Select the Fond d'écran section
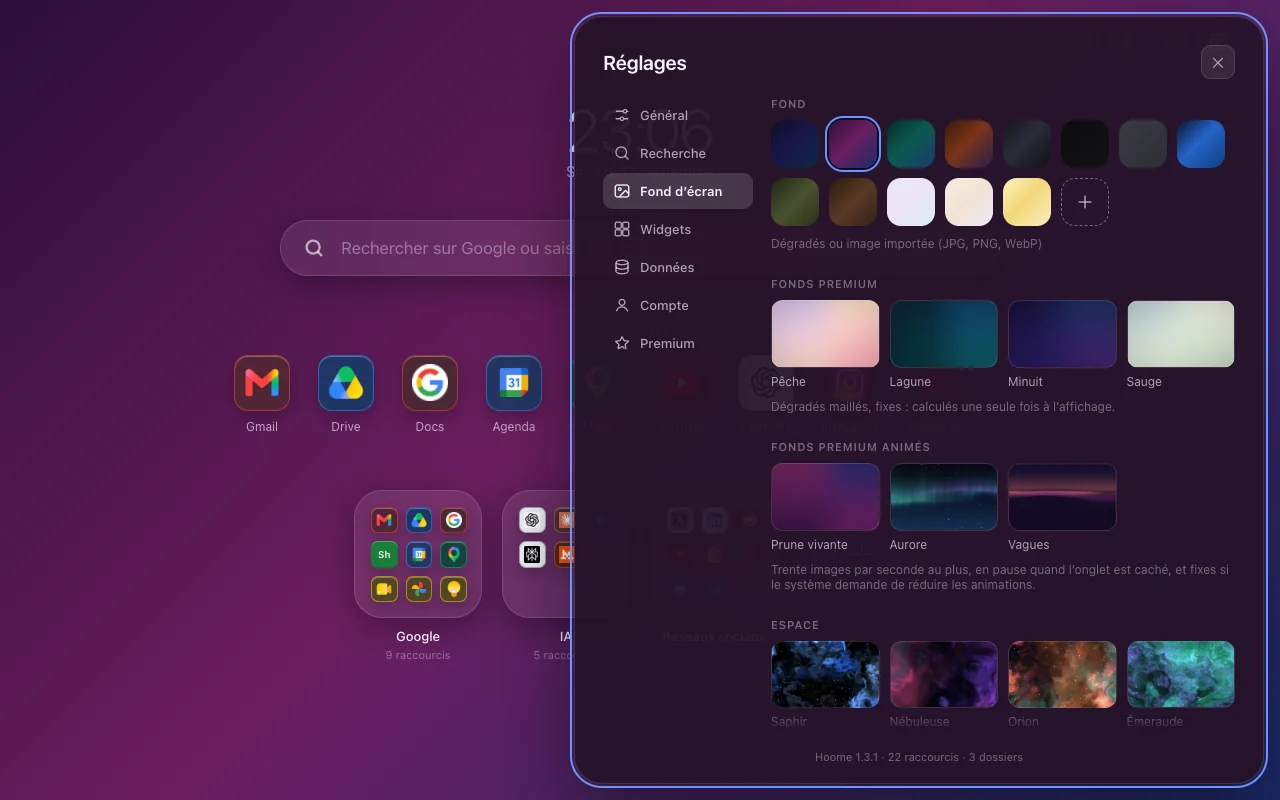The width and height of the screenshot is (1280, 800). click(678, 191)
